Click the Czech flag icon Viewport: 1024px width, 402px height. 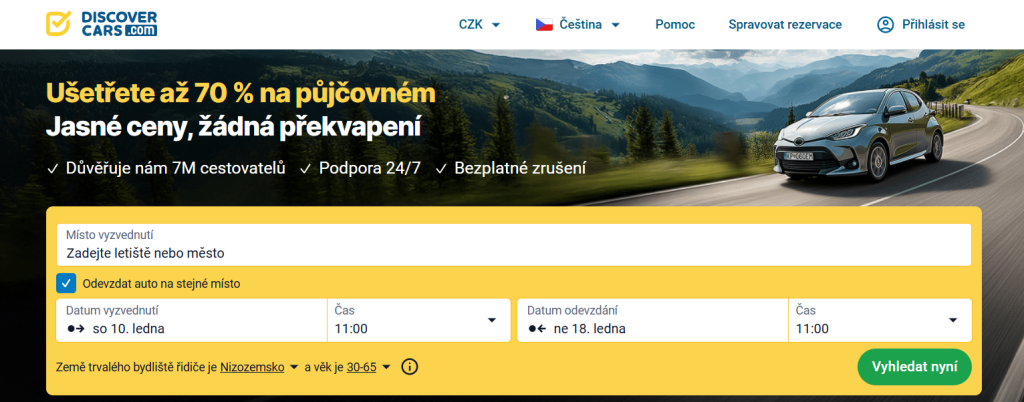[x=544, y=24]
